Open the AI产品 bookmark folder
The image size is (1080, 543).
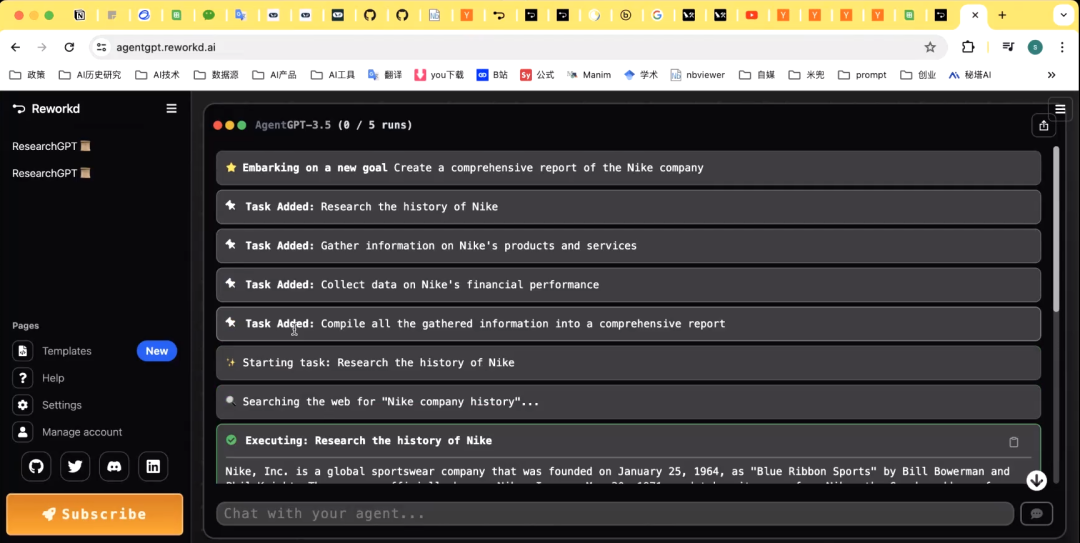click(x=275, y=75)
